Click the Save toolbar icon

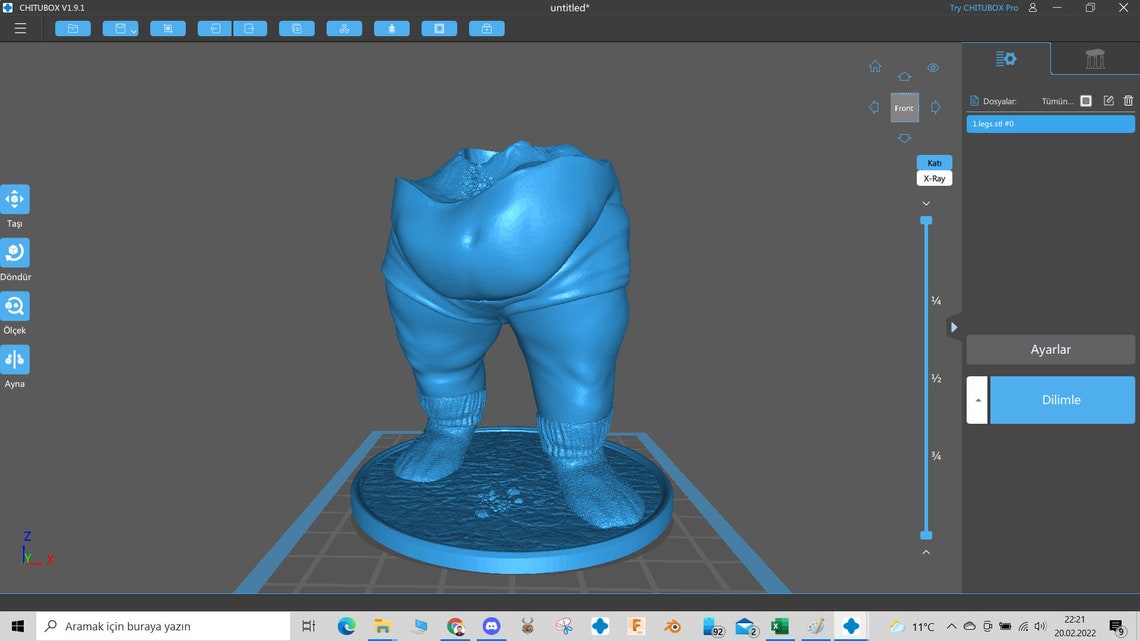(117, 28)
